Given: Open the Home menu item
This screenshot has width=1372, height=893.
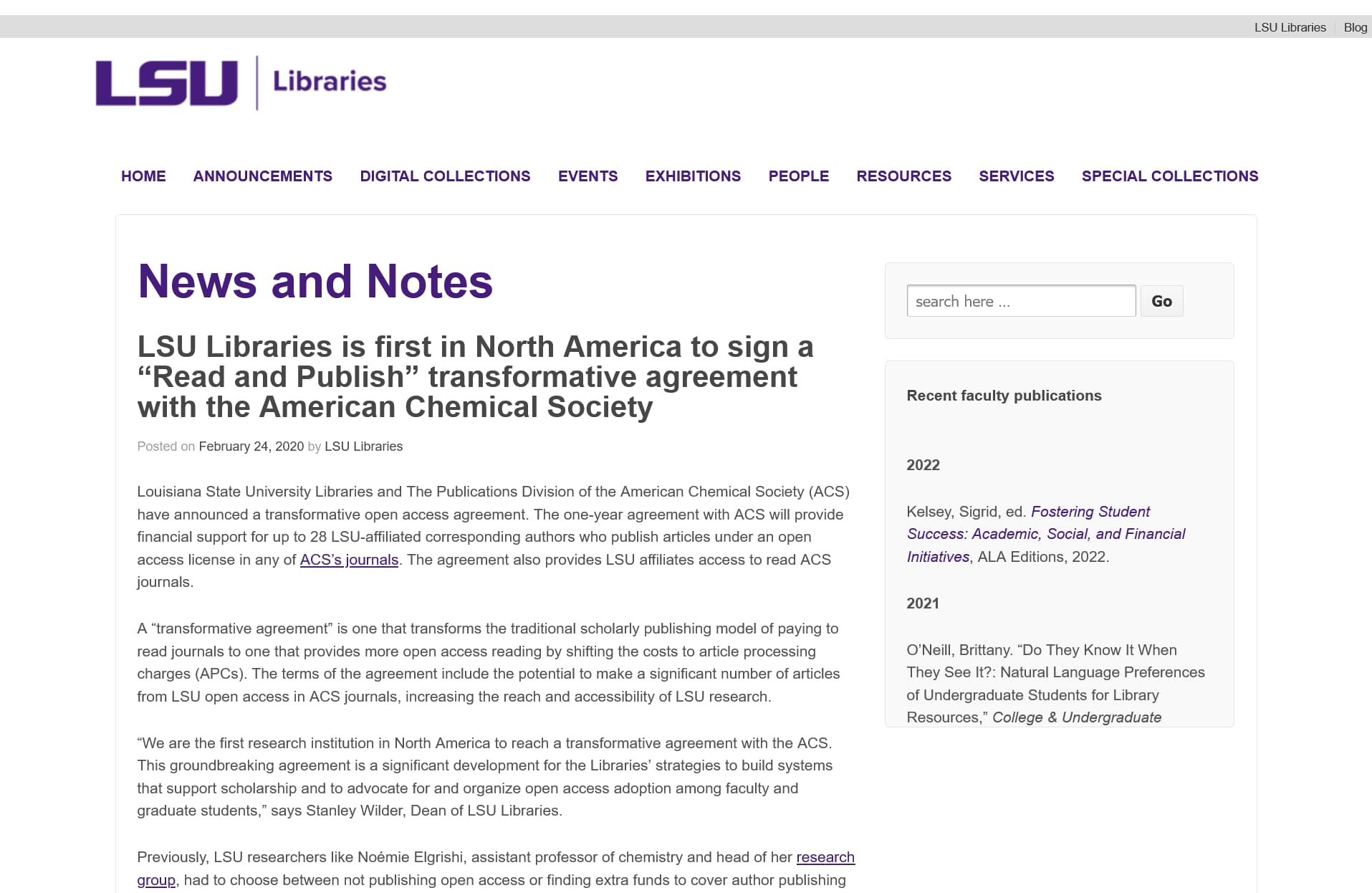Looking at the screenshot, I should click(143, 176).
